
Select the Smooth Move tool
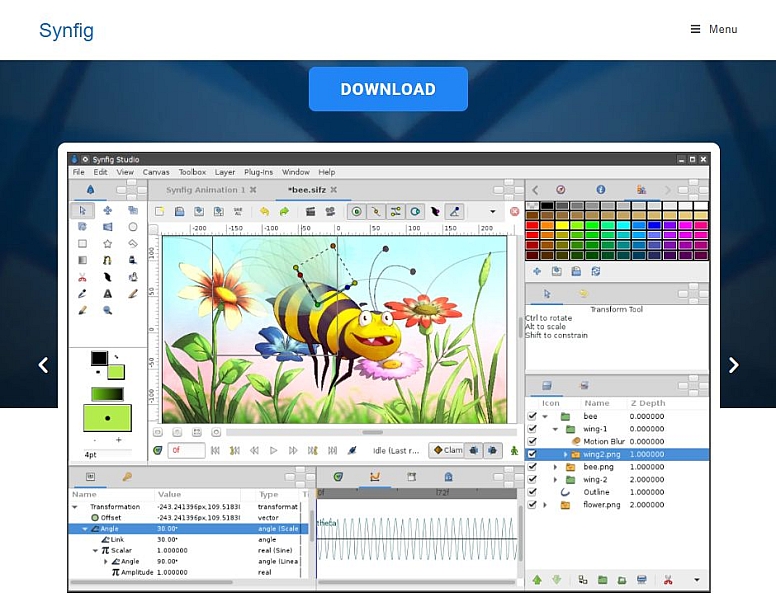point(107,210)
